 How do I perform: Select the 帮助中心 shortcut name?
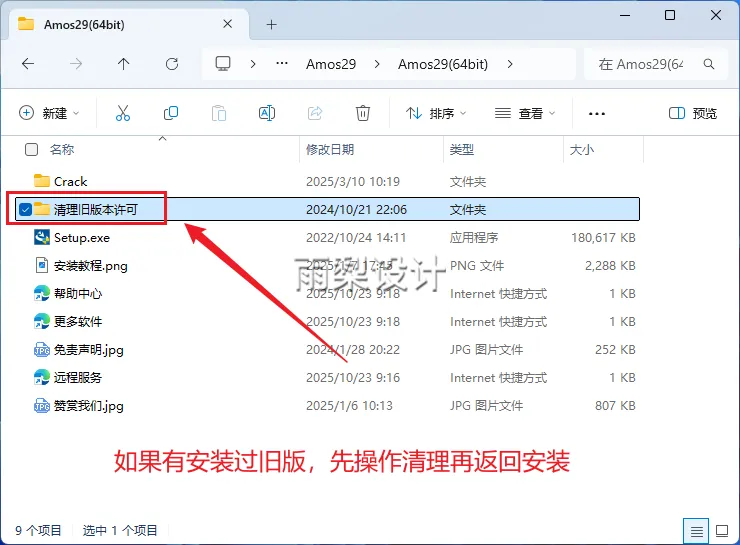click(x=78, y=293)
